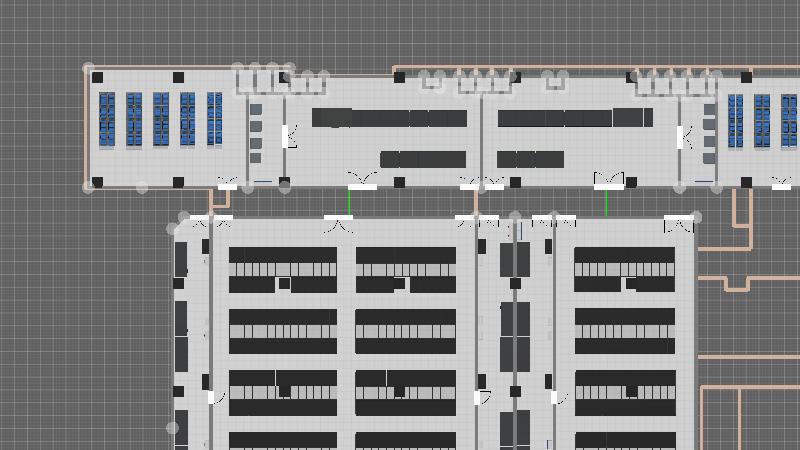Click the right green connector line between buildings
This screenshot has width=800, height=450.
click(607, 204)
